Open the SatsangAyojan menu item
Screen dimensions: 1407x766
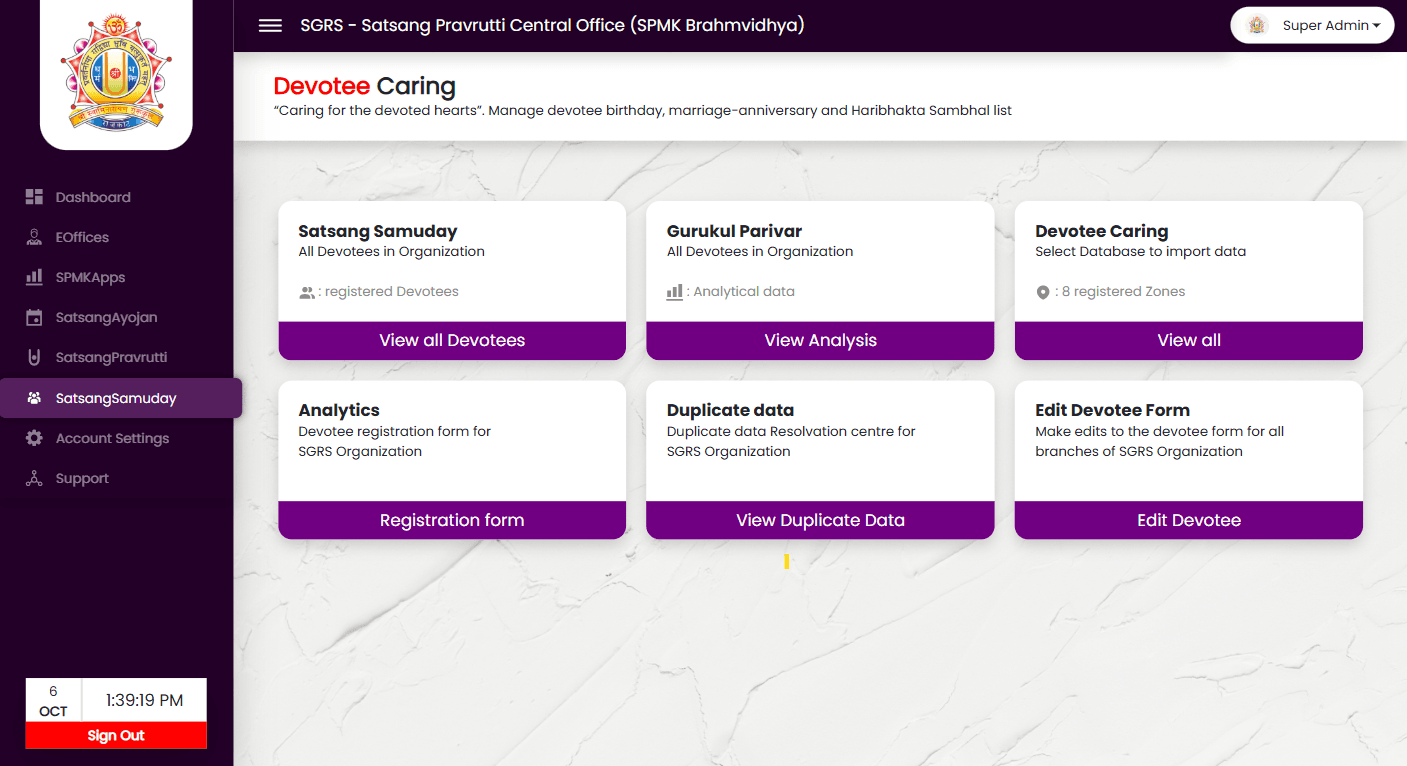click(106, 318)
